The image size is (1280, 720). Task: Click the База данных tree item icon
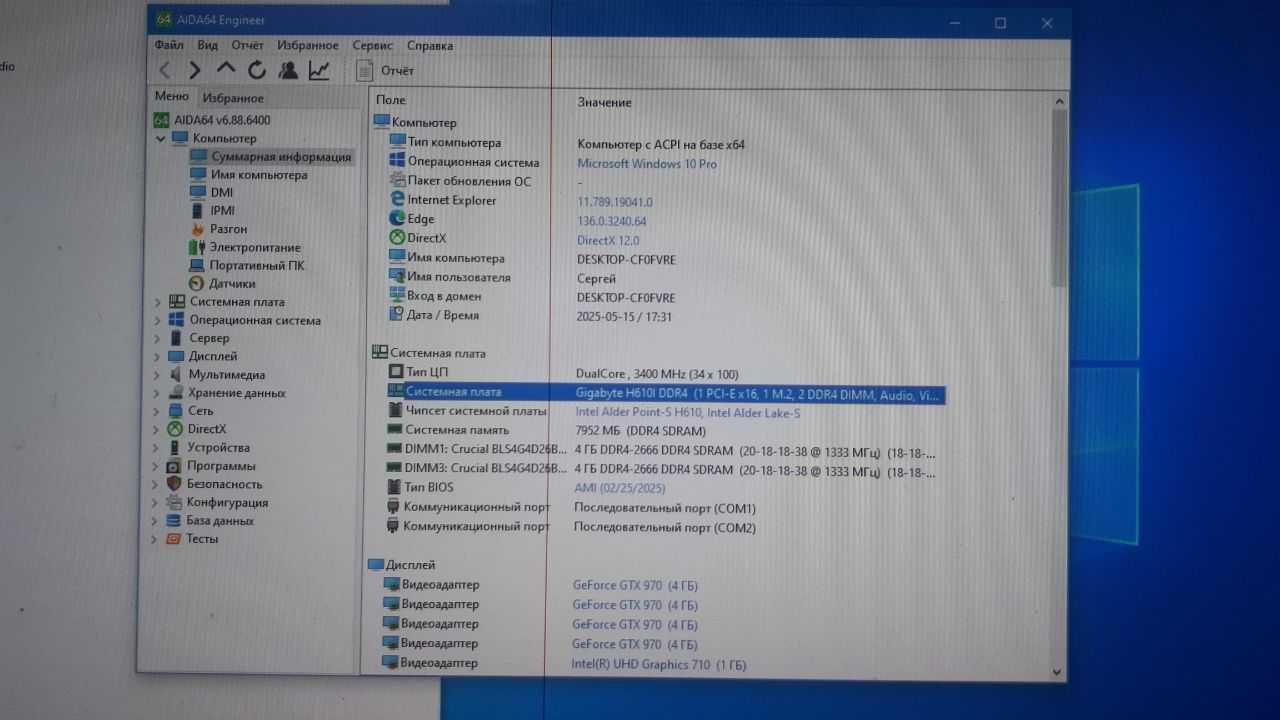(x=174, y=520)
